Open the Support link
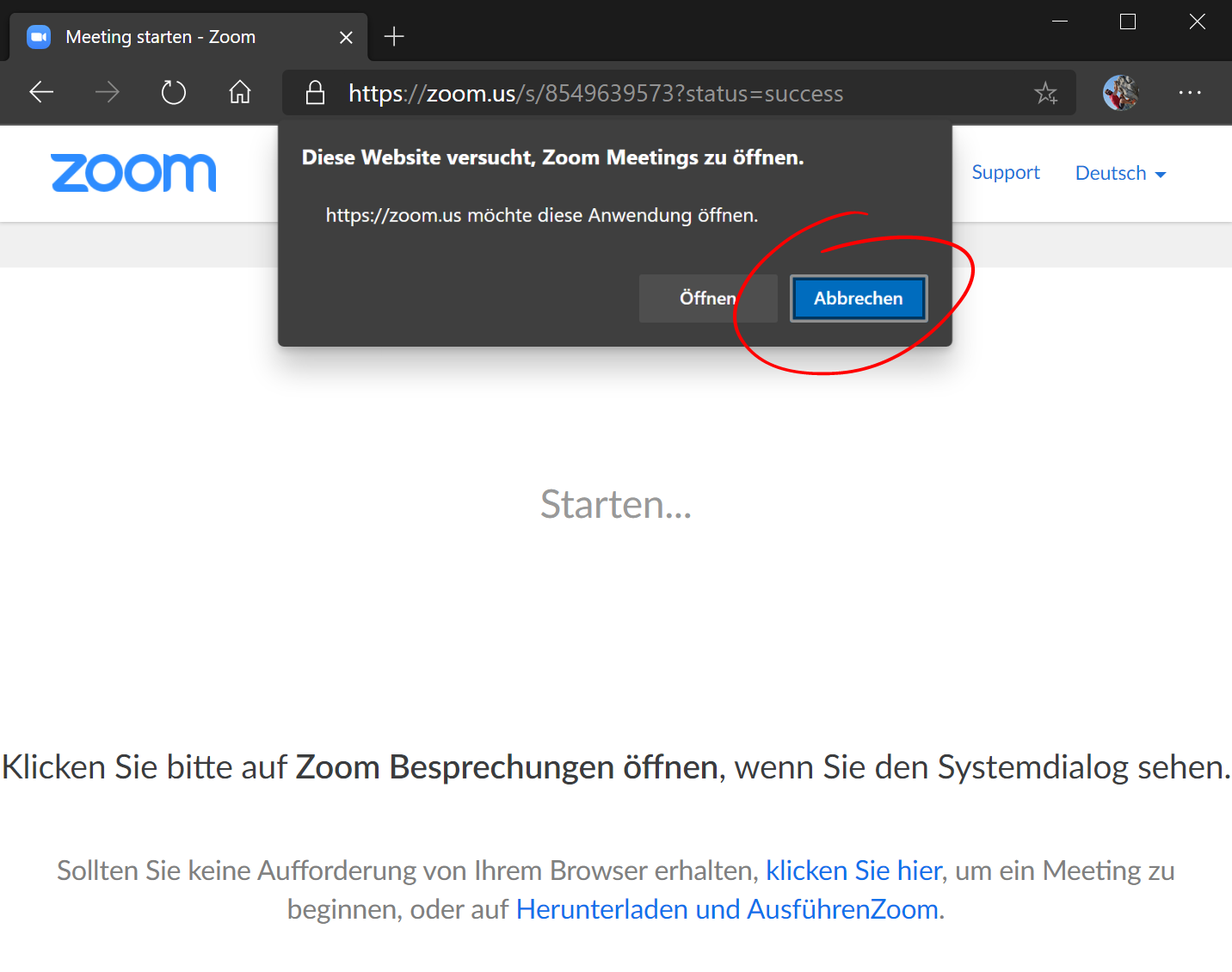The width and height of the screenshot is (1232, 972). [1006, 172]
